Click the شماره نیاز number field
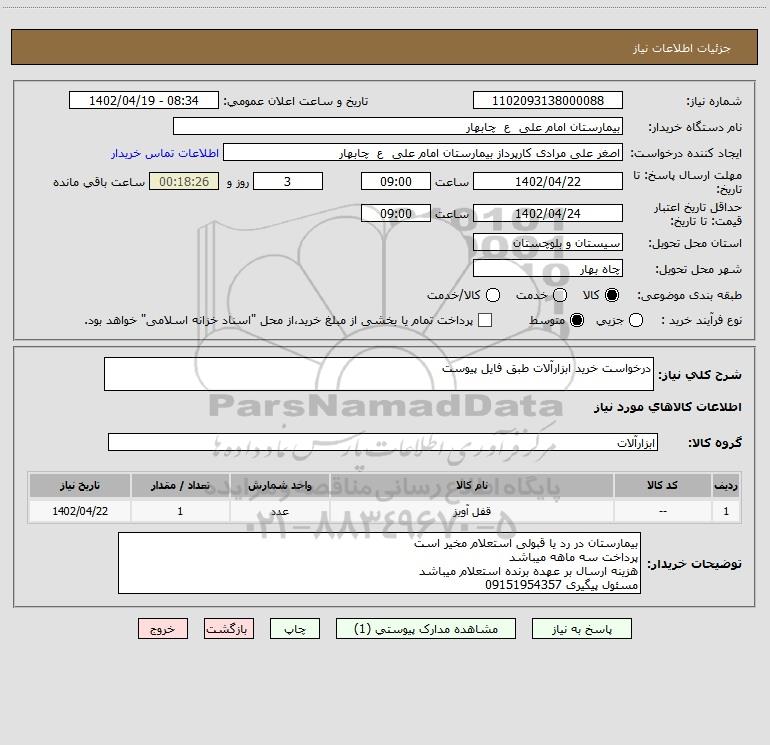Screen dimensions: 770x745 548,100
